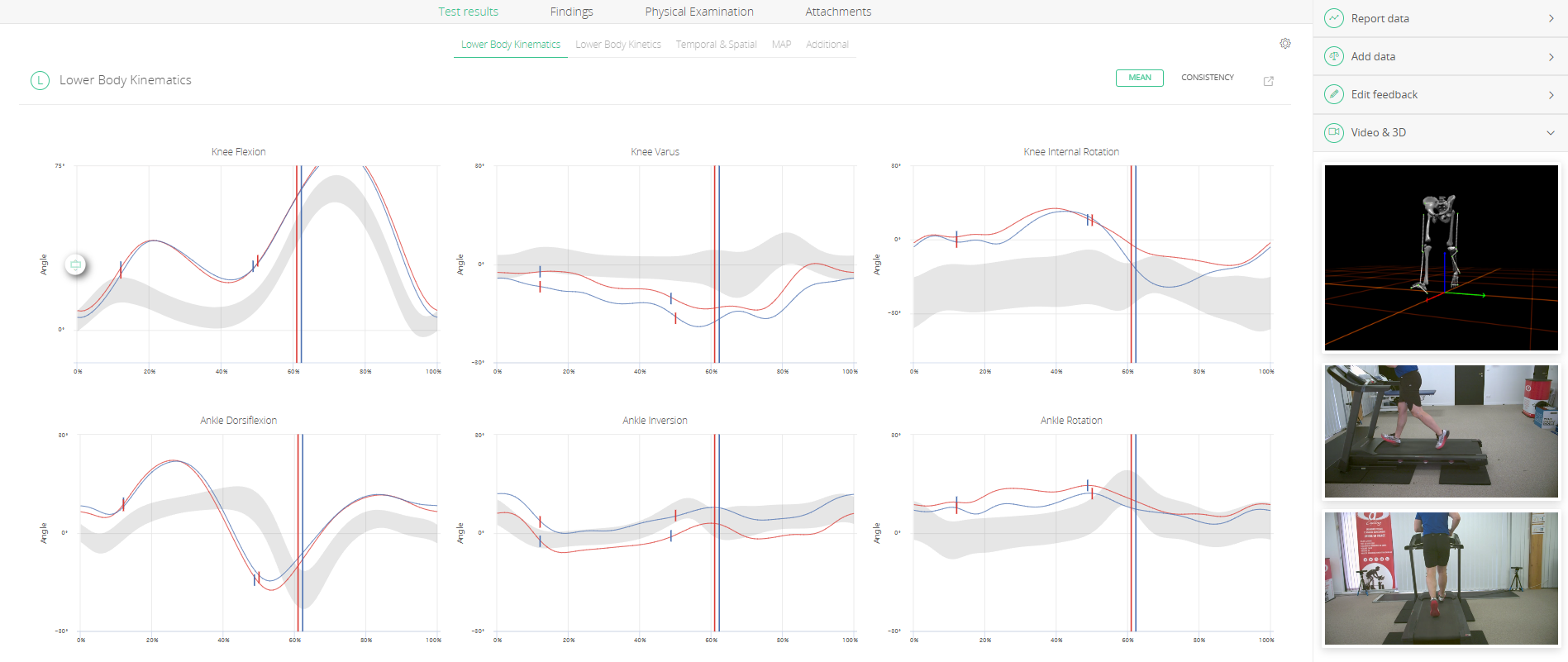Click the Lower Body Kinematics section heading
This screenshot has height=662, width=1568.
tap(126, 80)
